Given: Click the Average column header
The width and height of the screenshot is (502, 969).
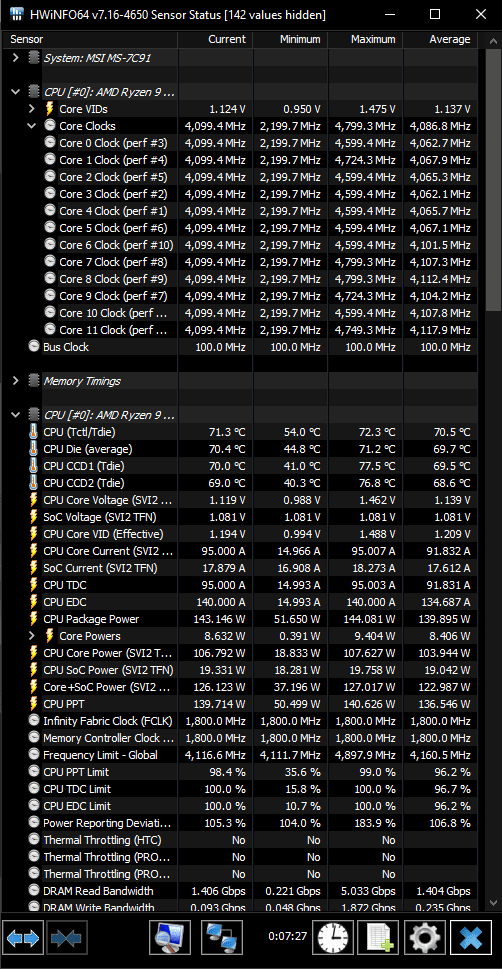Looking at the screenshot, I should [x=440, y=39].
